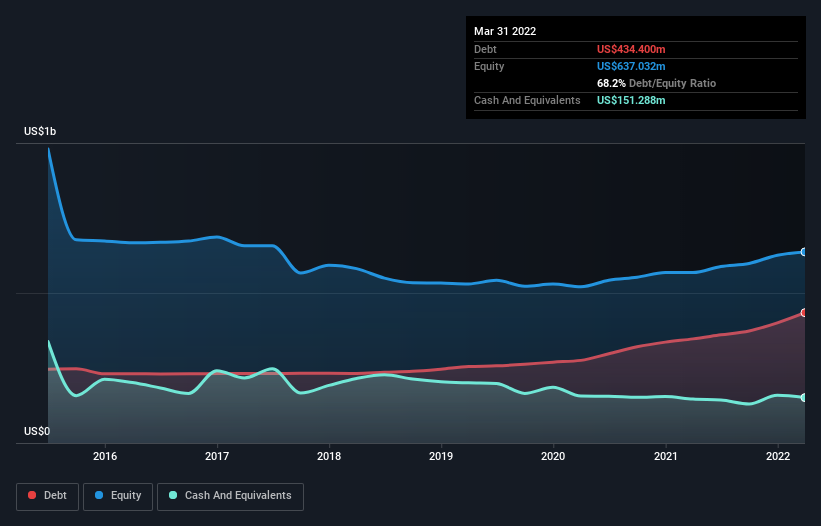The width and height of the screenshot is (821, 526).
Task: Click the teal Cash endpoint marker
Action: [804, 398]
